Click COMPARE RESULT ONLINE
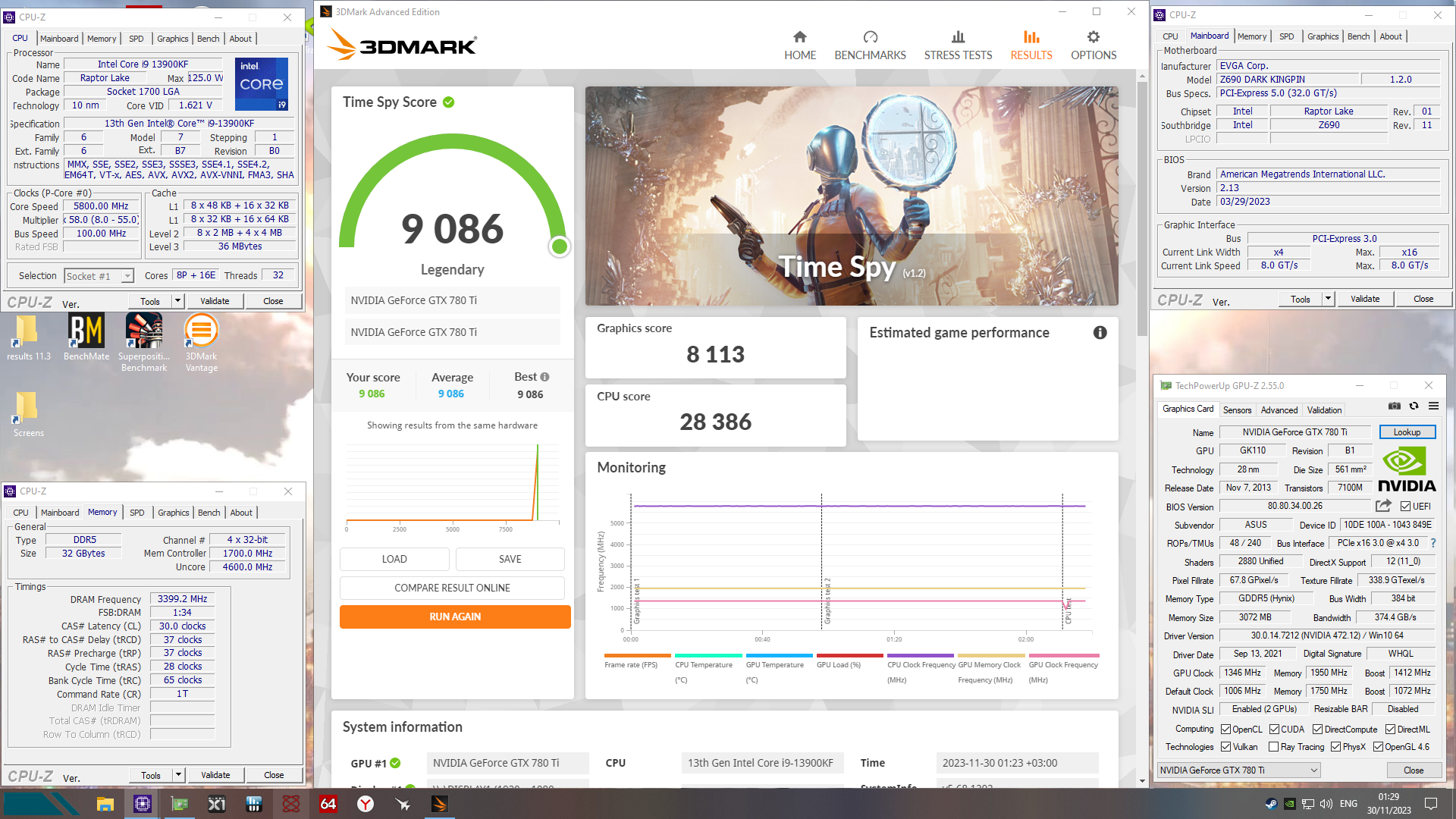The height and width of the screenshot is (819, 1456). [x=452, y=588]
